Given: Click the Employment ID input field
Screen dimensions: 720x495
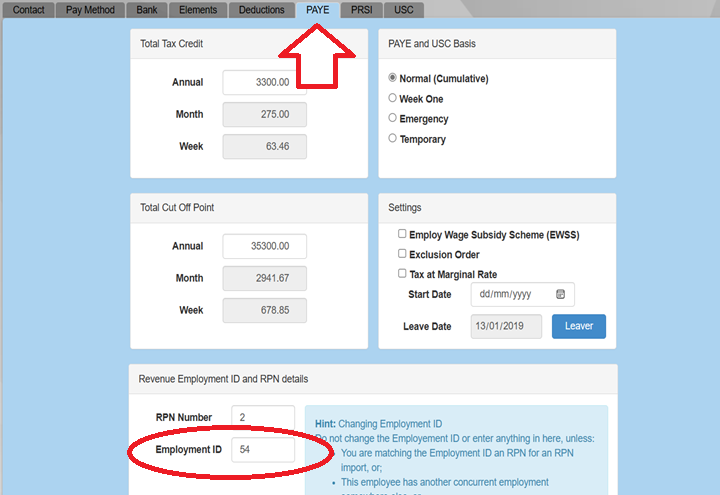Looking at the screenshot, I should tap(263, 450).
